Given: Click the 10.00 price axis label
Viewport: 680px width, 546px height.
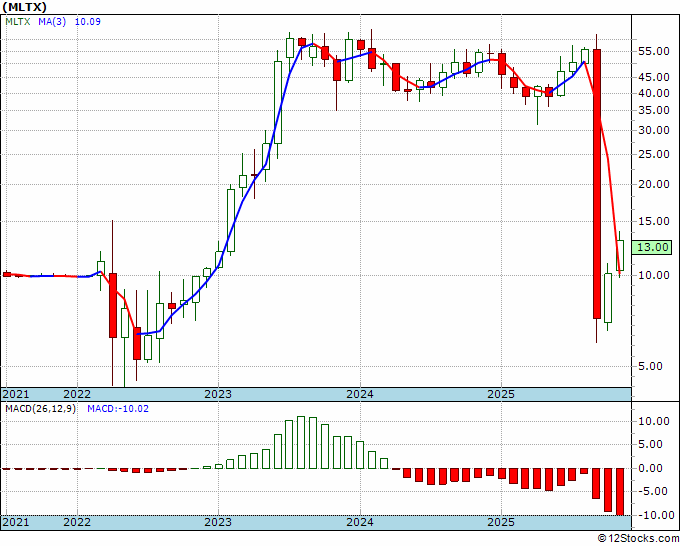Looking at the screenshot, I should [x=654, y=275].
